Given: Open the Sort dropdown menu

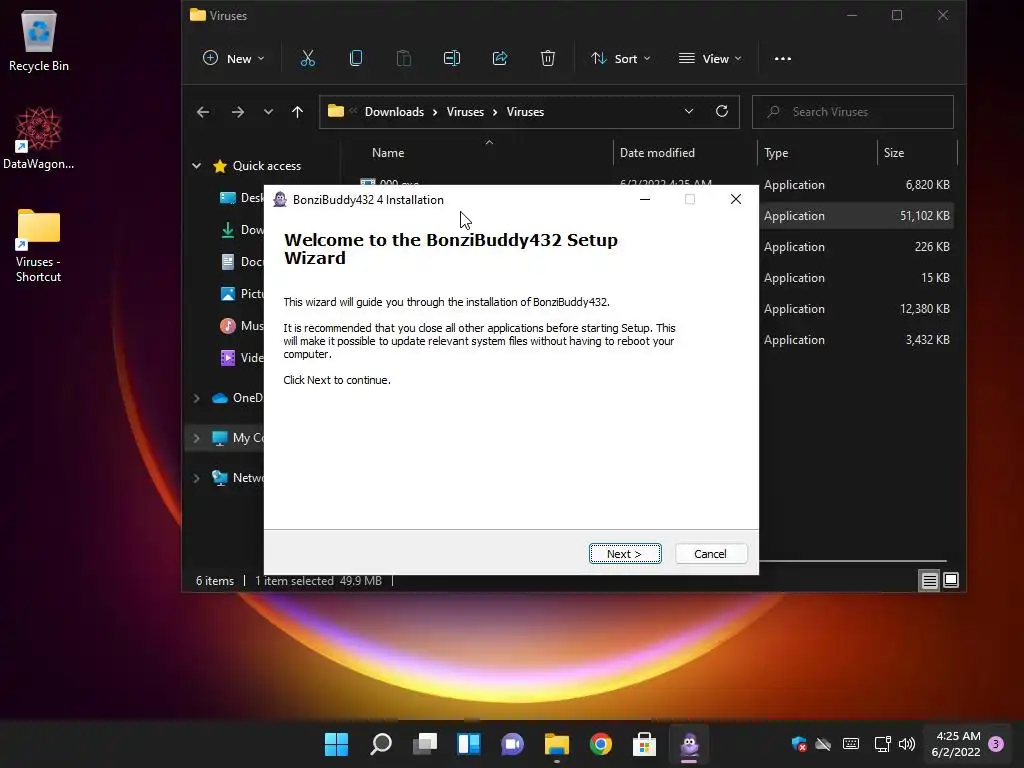Looking at the screenshot, I should [621, 59].
